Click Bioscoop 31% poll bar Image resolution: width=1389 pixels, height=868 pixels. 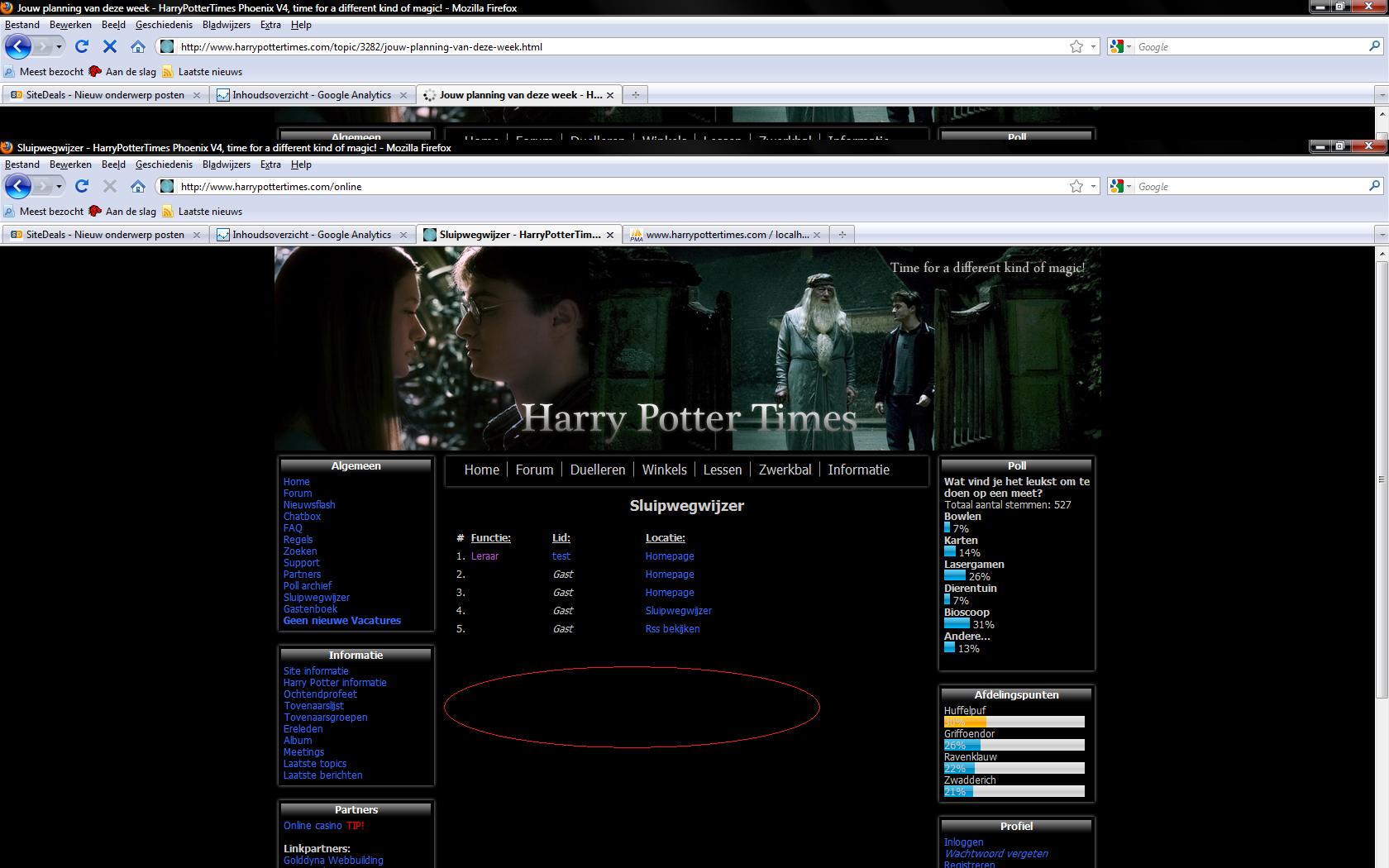957,624
